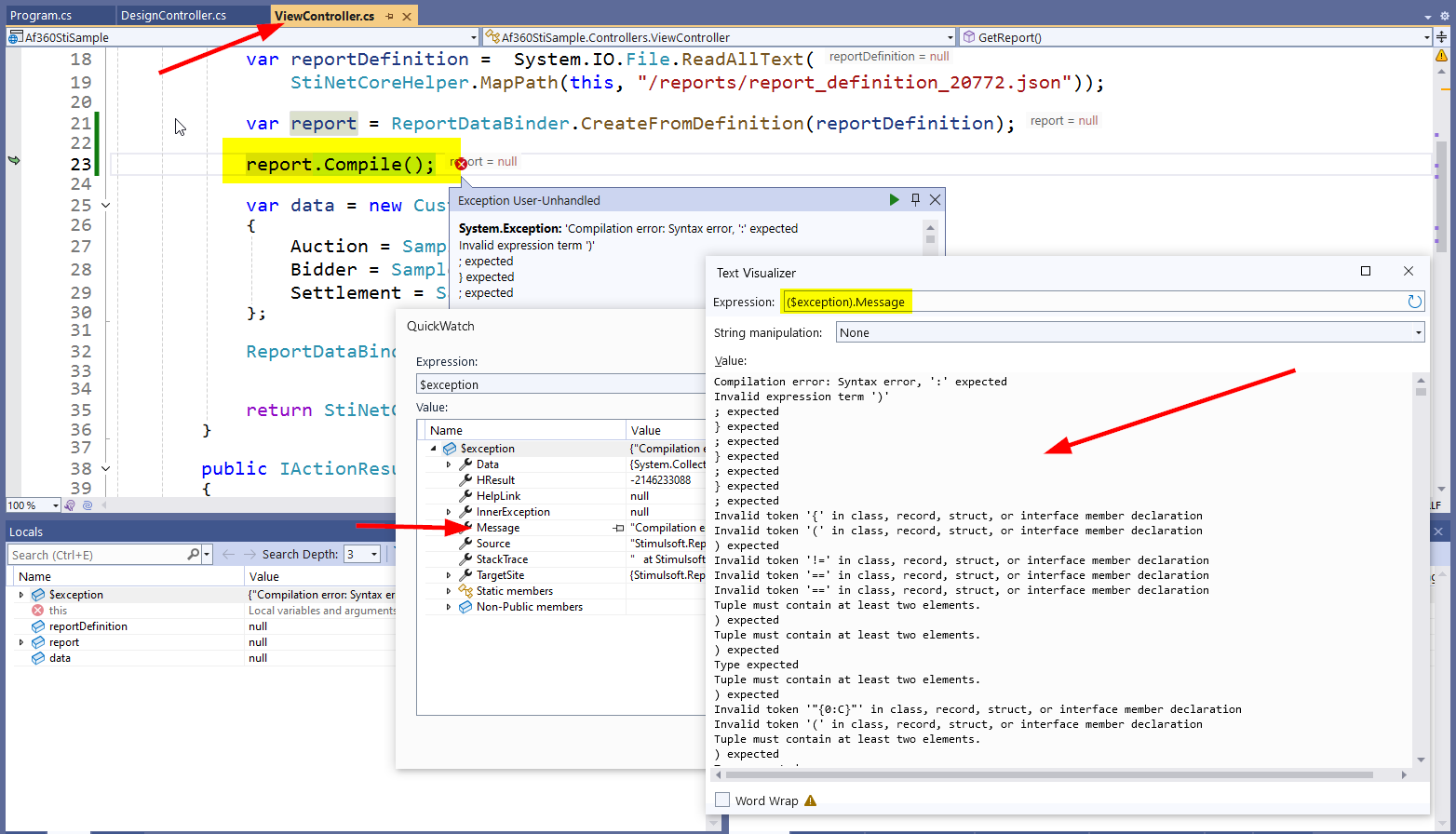
Task: Pin the Exception User-Unhandled popup
Action: tap(915, 199)
